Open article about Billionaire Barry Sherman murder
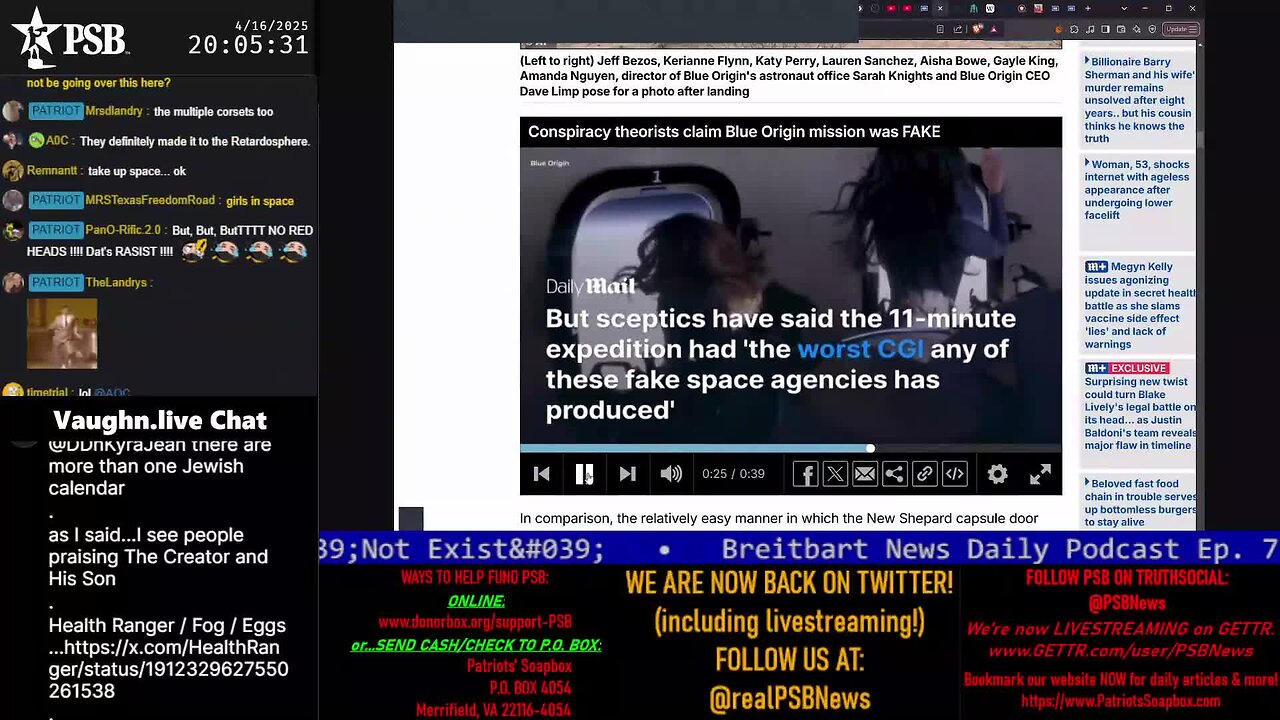This screenshot has height=720, width=1280. (1139, 100)
